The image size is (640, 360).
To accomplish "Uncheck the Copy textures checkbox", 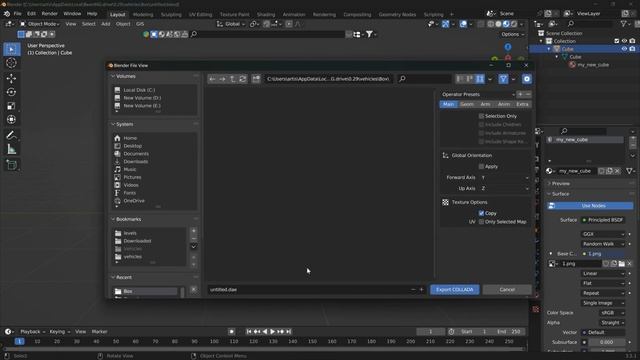I will [x=481, y=213].
